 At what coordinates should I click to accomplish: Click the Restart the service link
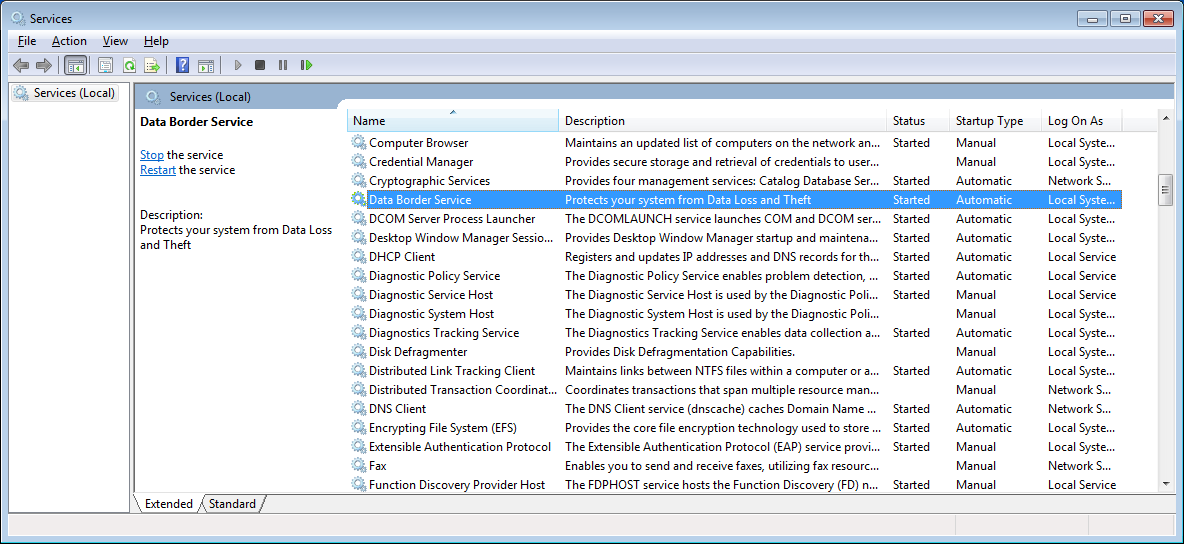pyautogui.click(x=158, y=170)
